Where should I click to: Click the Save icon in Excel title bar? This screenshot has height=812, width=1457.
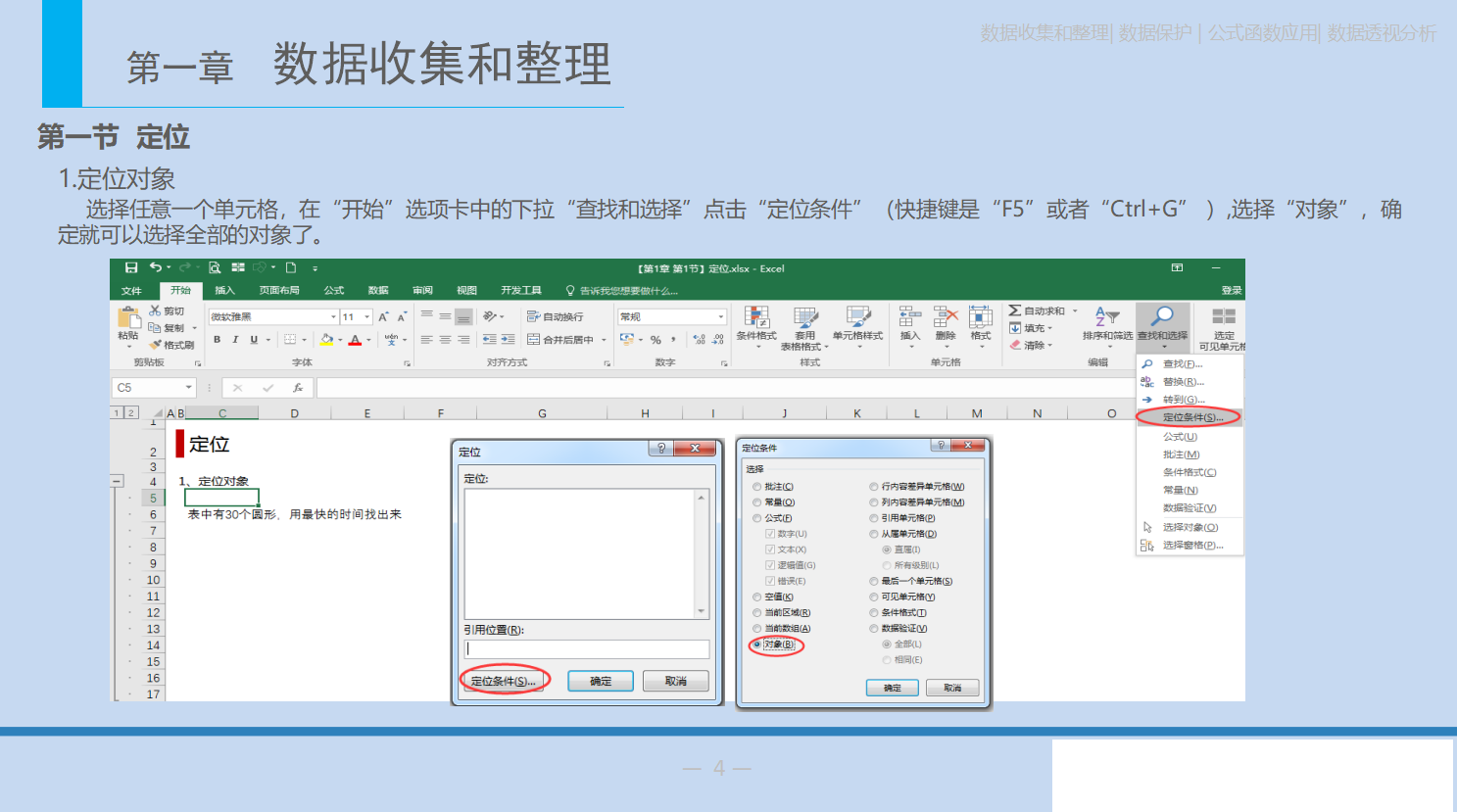131,267
